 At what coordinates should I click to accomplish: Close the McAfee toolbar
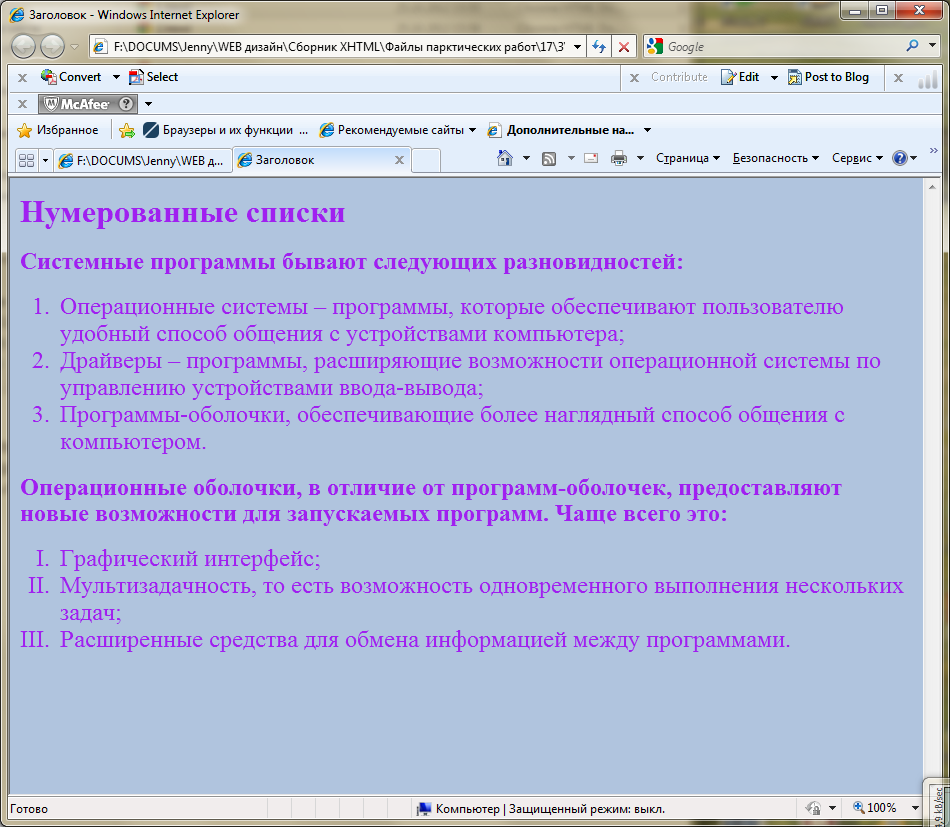(x=22, y=104)
